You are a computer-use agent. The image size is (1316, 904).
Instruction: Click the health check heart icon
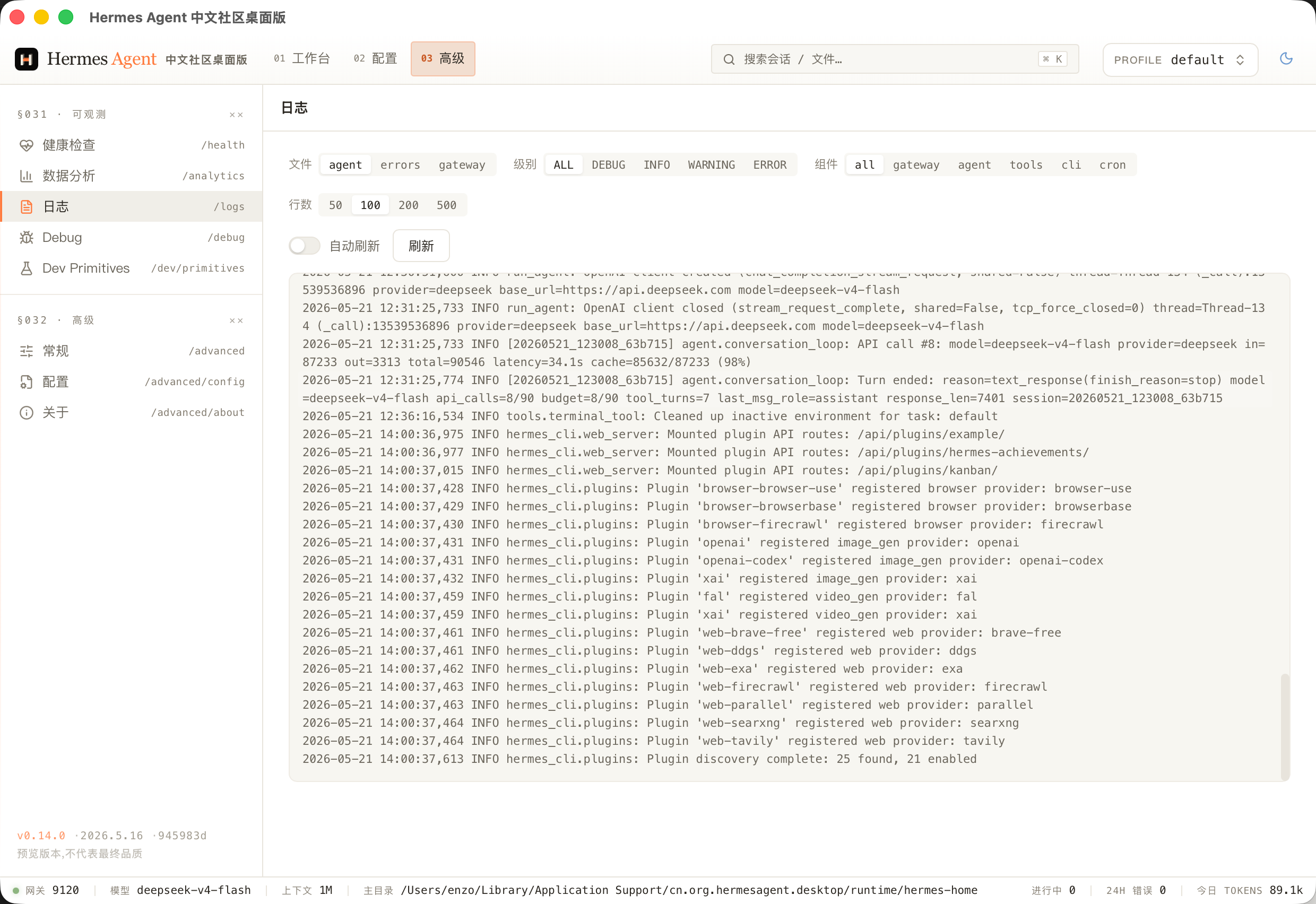(27, 145)
